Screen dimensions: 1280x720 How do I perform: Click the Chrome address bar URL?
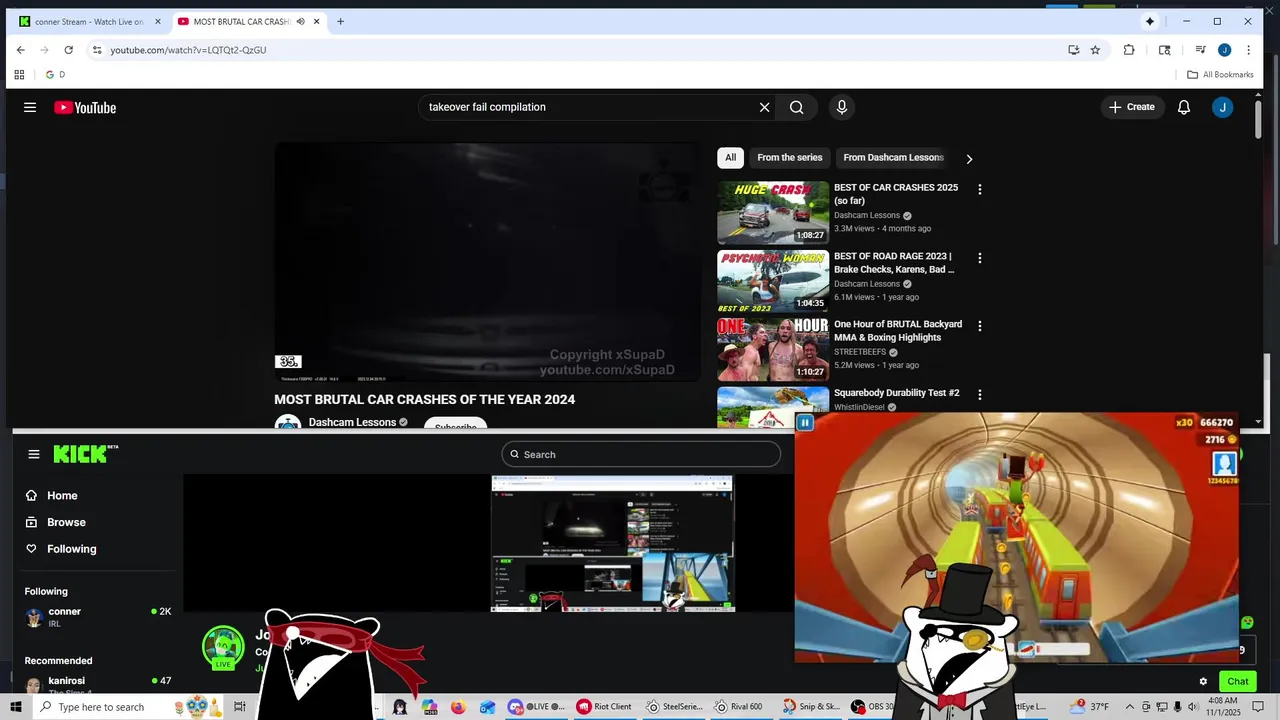188,50
